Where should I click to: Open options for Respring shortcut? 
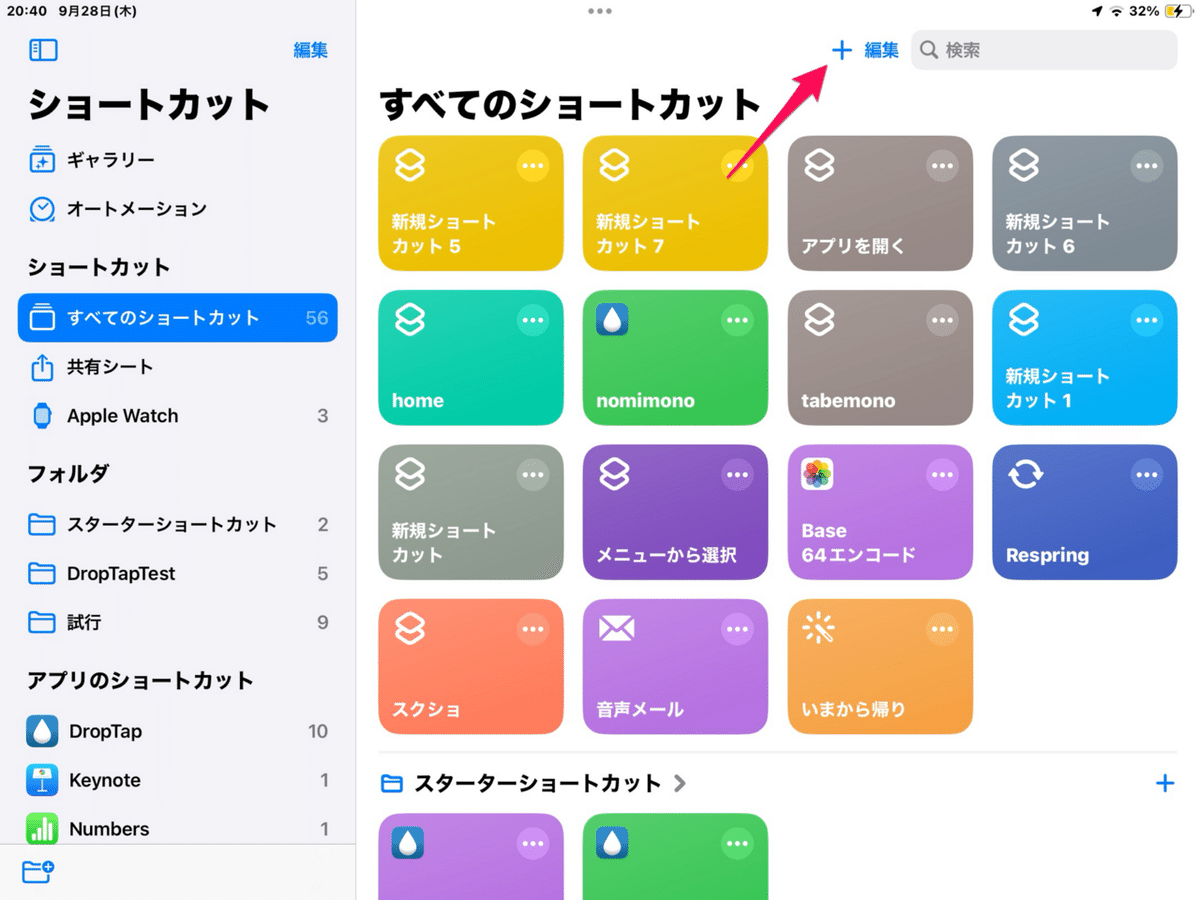point(1146,475)
